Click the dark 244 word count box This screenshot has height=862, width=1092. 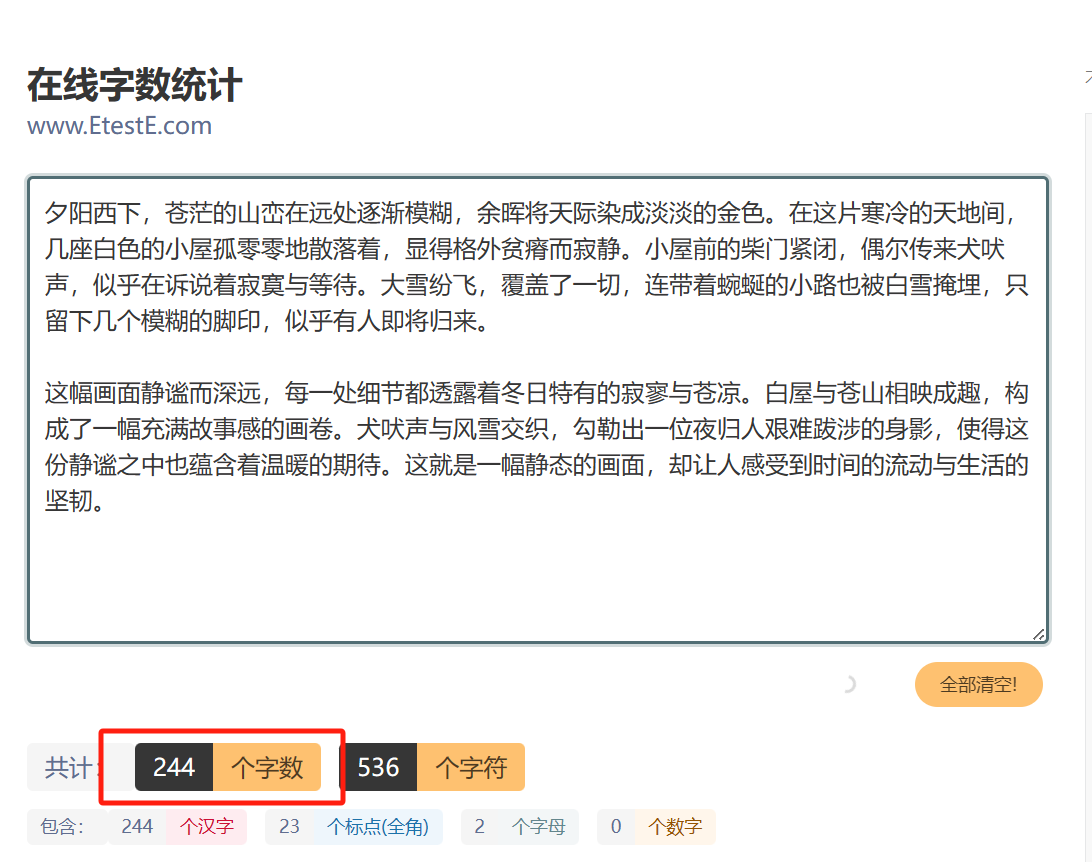click(x=174, y=767)
